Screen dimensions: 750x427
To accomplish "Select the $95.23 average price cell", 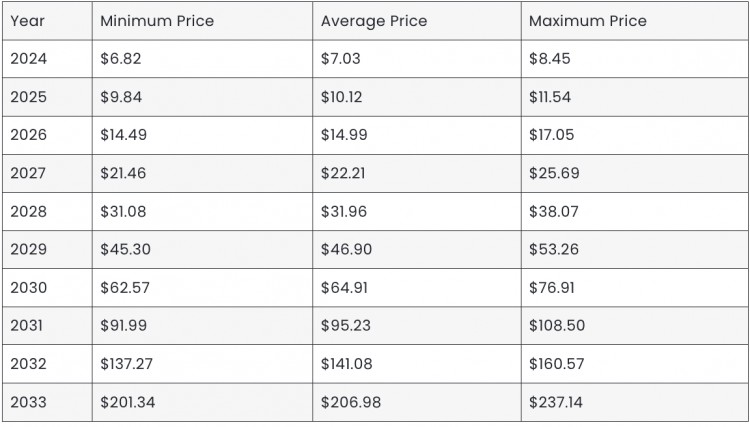I will point(417,325).
